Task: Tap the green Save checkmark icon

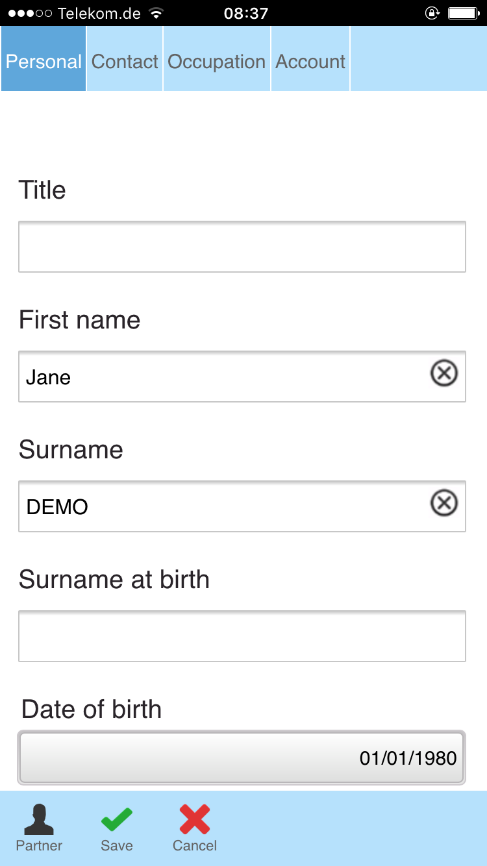Action: point(117,820)
